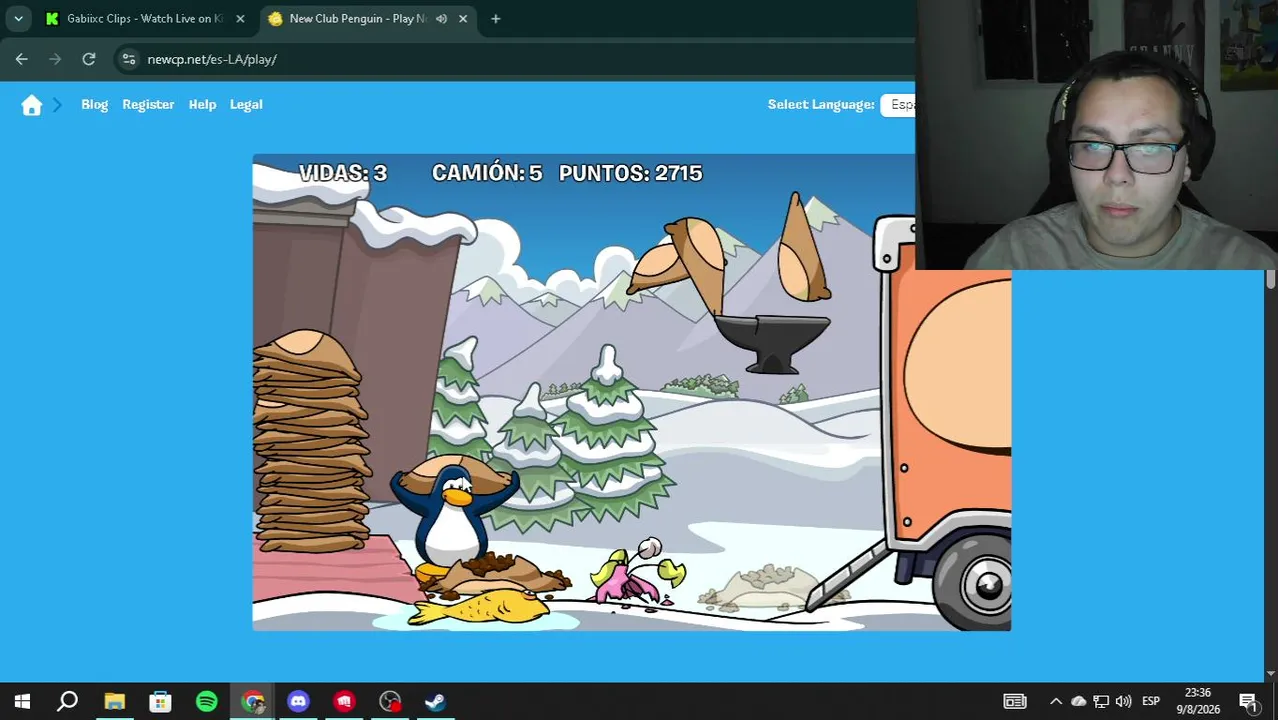
Task: Close the New Club Penguin tab
Action: (x=463, y=18)
